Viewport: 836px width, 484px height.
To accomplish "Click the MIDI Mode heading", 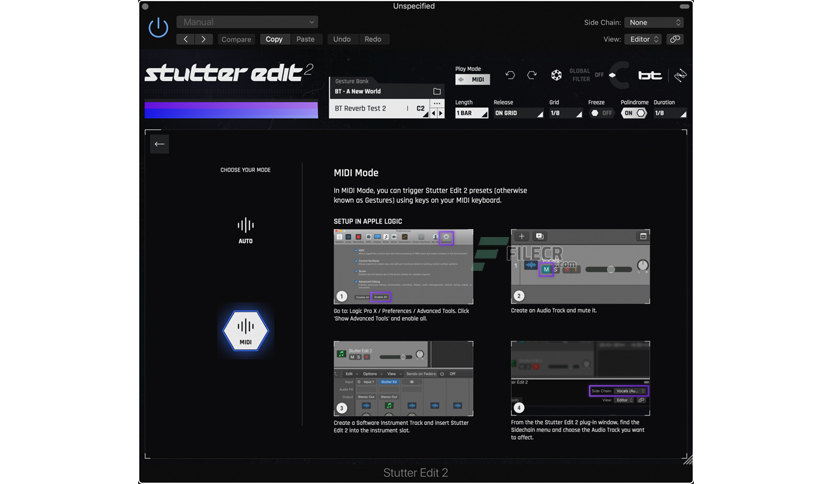I will click(x=356, y=173).
